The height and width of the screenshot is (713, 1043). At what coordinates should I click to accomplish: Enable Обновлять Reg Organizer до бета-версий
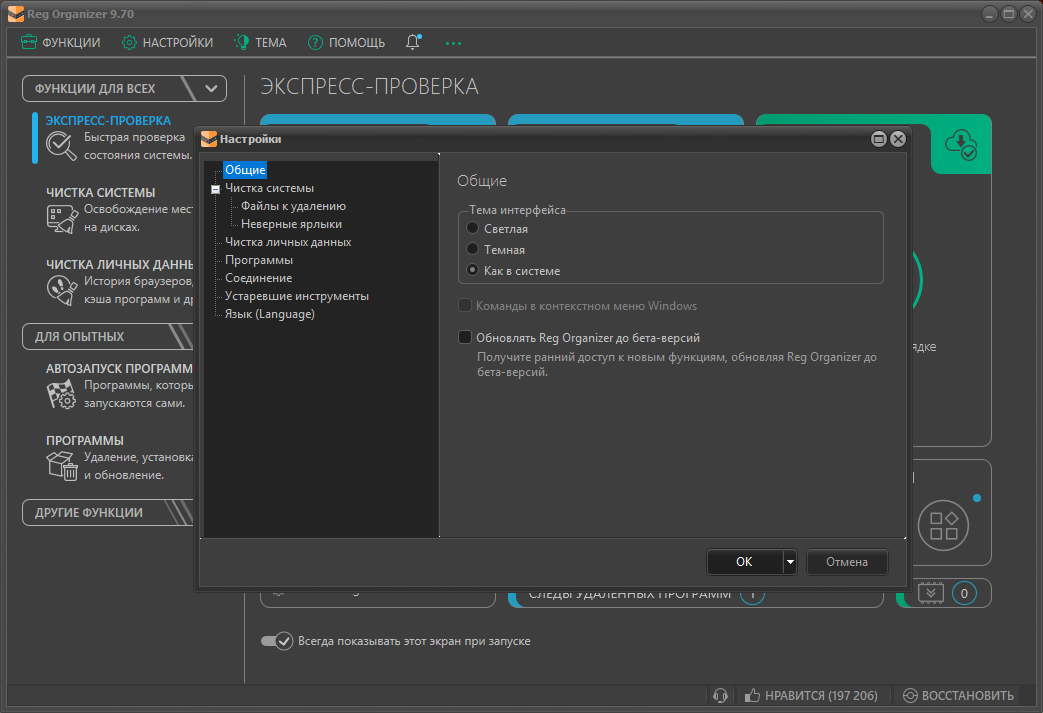[x=465, y=337]
